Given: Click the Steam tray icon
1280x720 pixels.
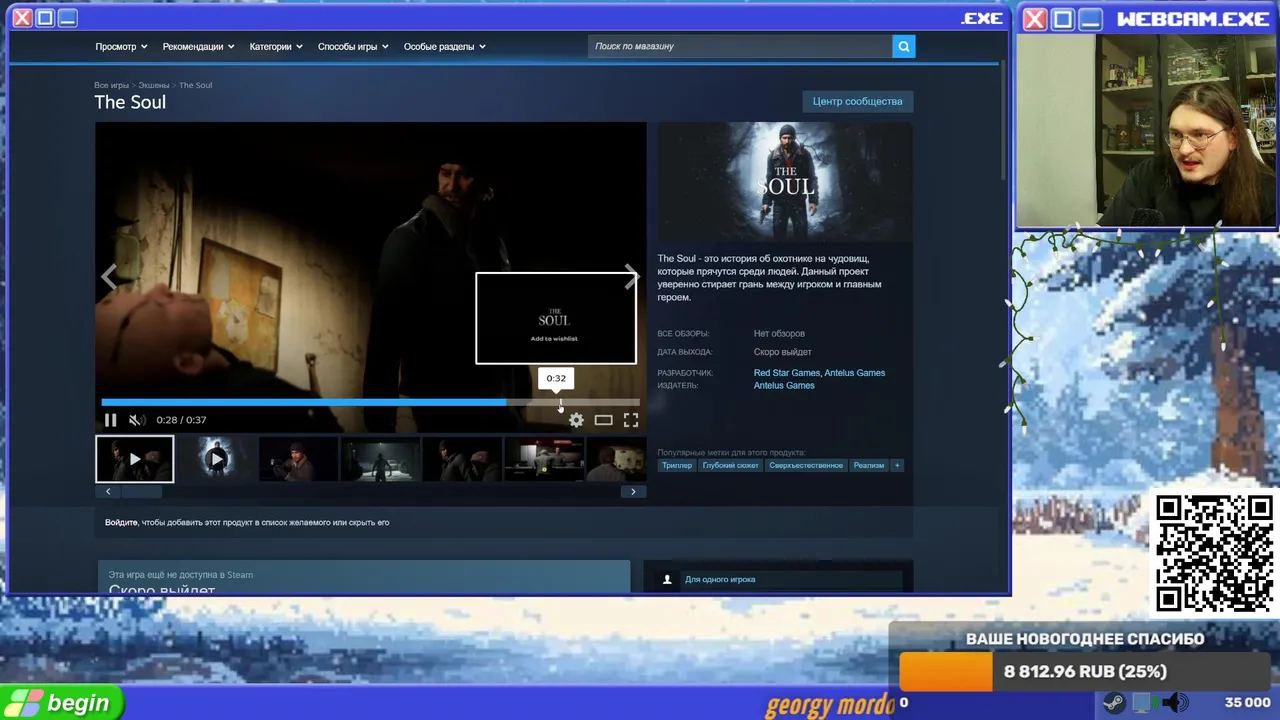Looking at the screenshot, I should (x=1113, y=703).
